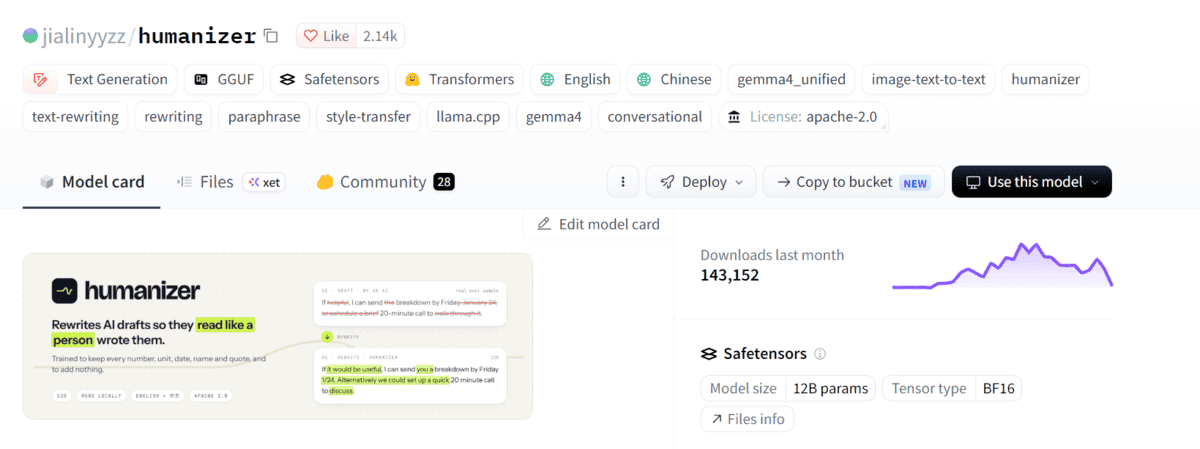Screen dimensions: 1200x449
Task: Click the xet badge beside Files
Action: pos(264,182)
